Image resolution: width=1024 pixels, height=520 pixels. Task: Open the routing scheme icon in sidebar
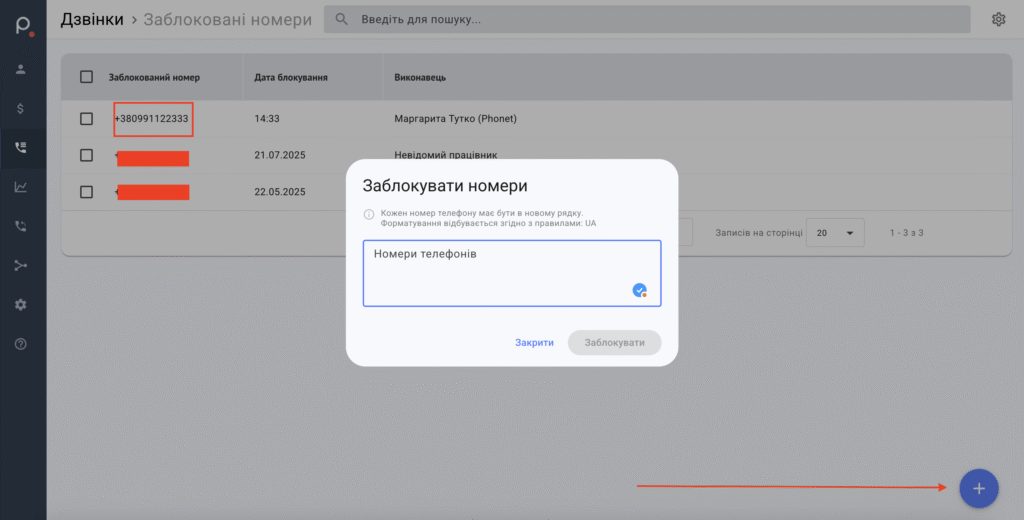[x=21, y=265]
